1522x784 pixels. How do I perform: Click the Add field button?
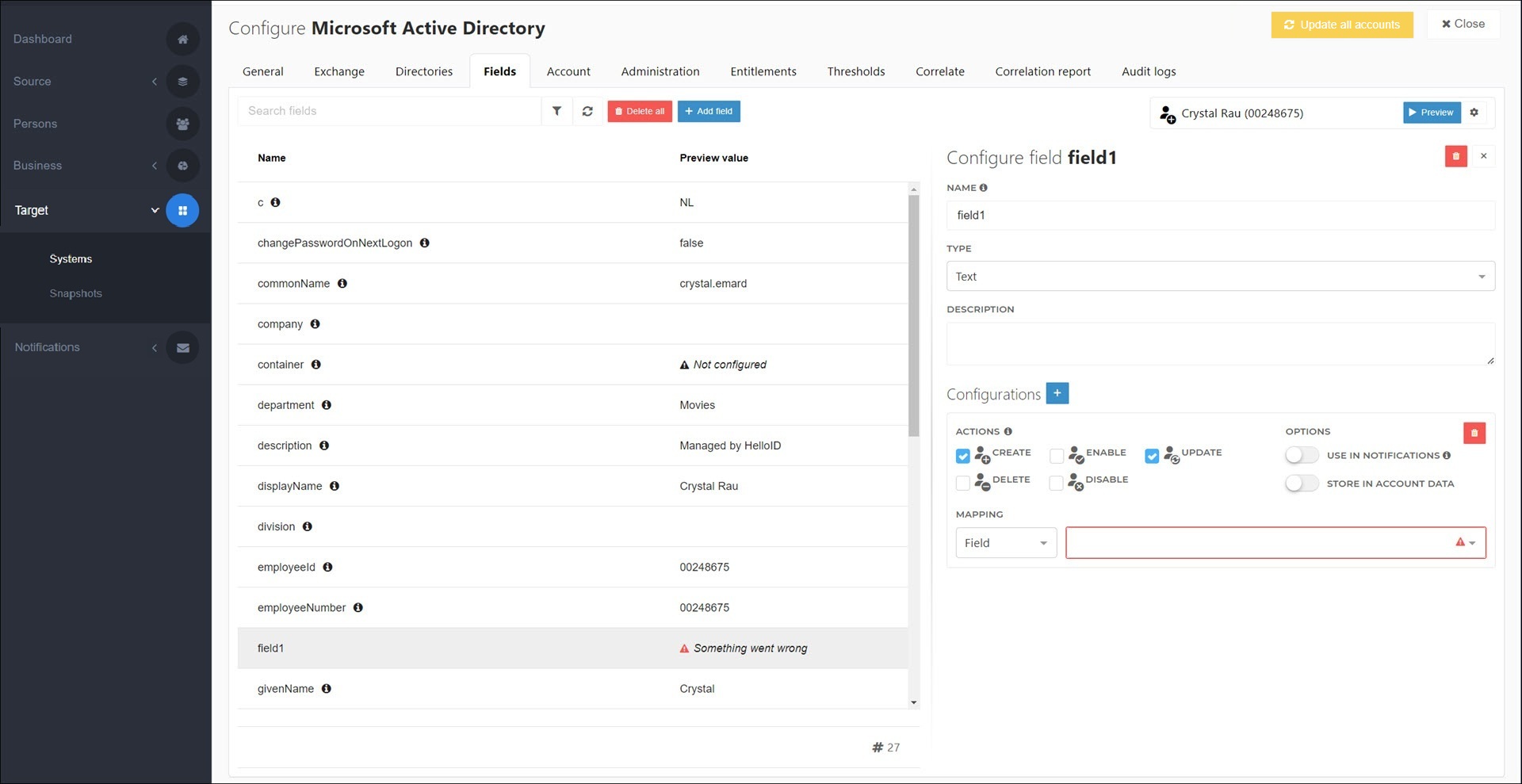click(x=709, y=111)
